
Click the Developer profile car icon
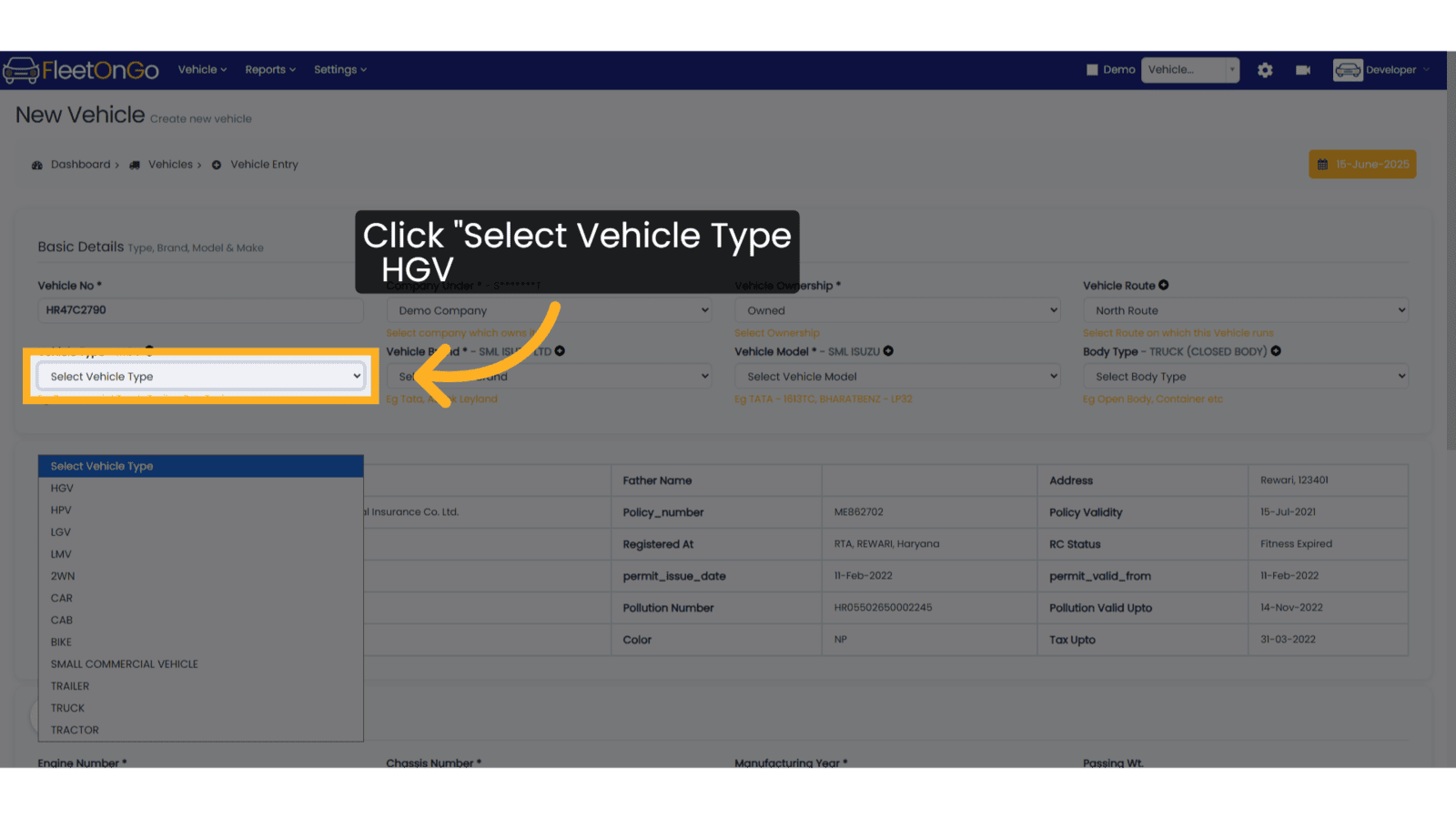tap(1348, 70)
